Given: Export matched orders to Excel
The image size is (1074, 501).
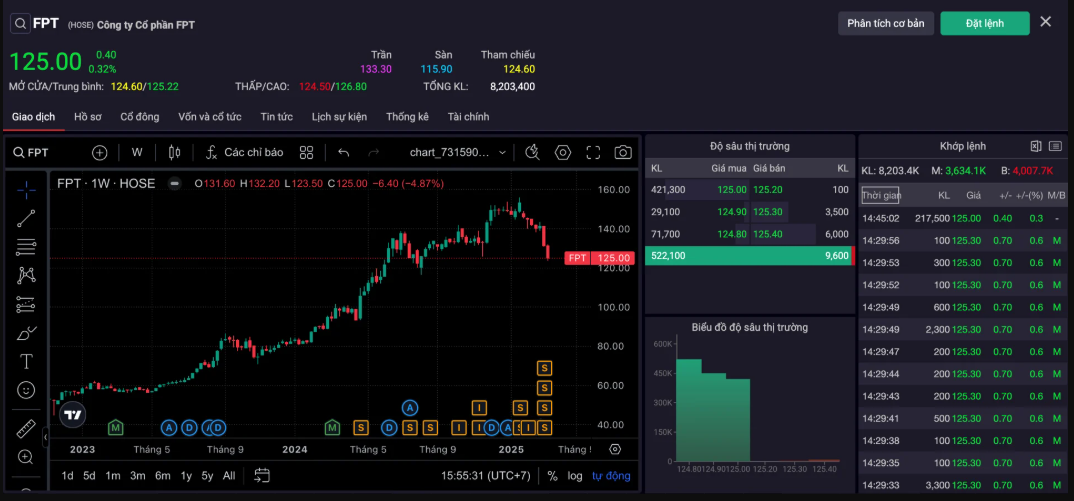Looking at the screenshot, I should point(1036,146).
